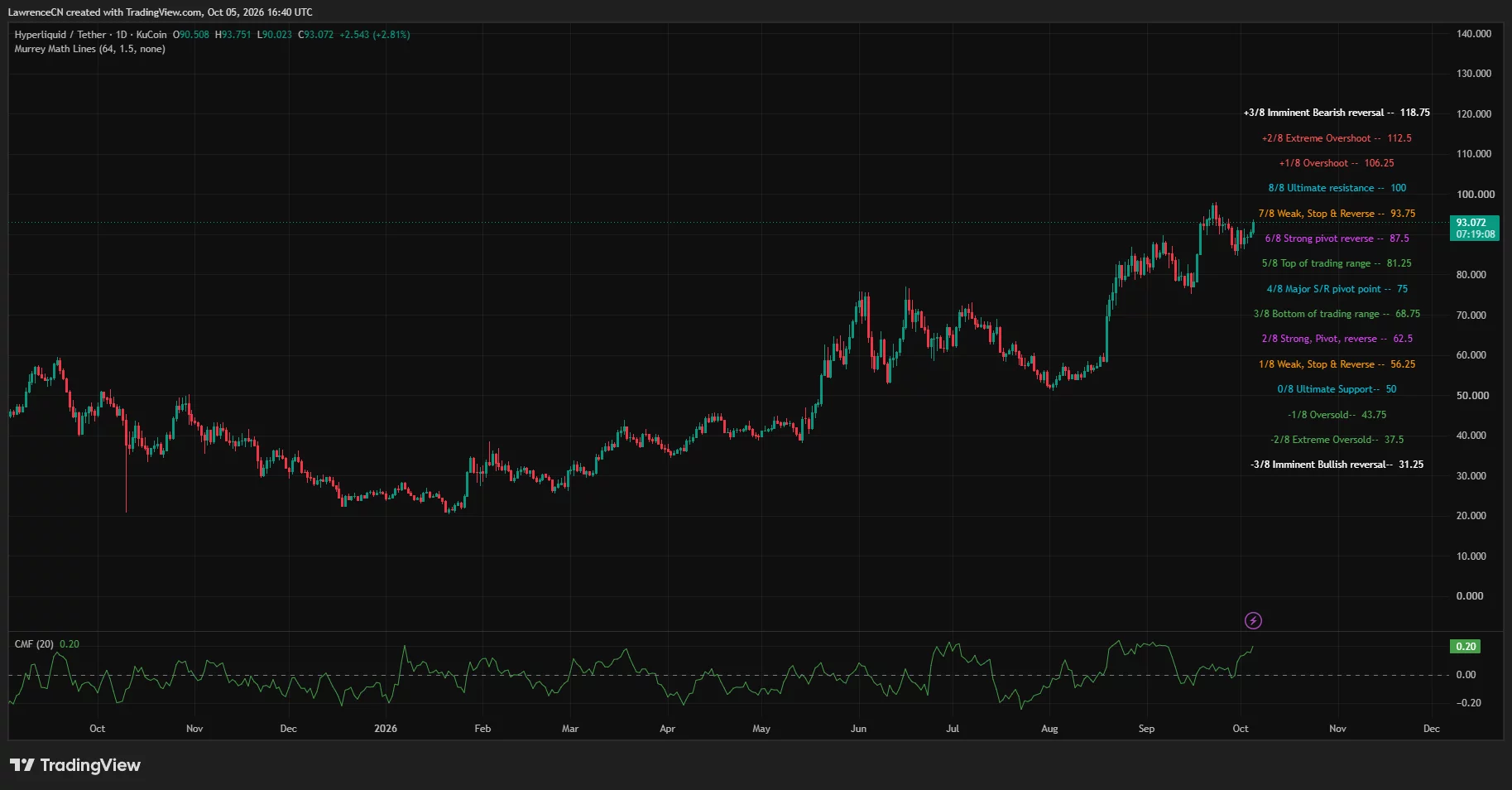Click the Aug label on time axis
Image resolution: width=1512 pixels, height=790 pixels.
click(x=1049, y=729)
